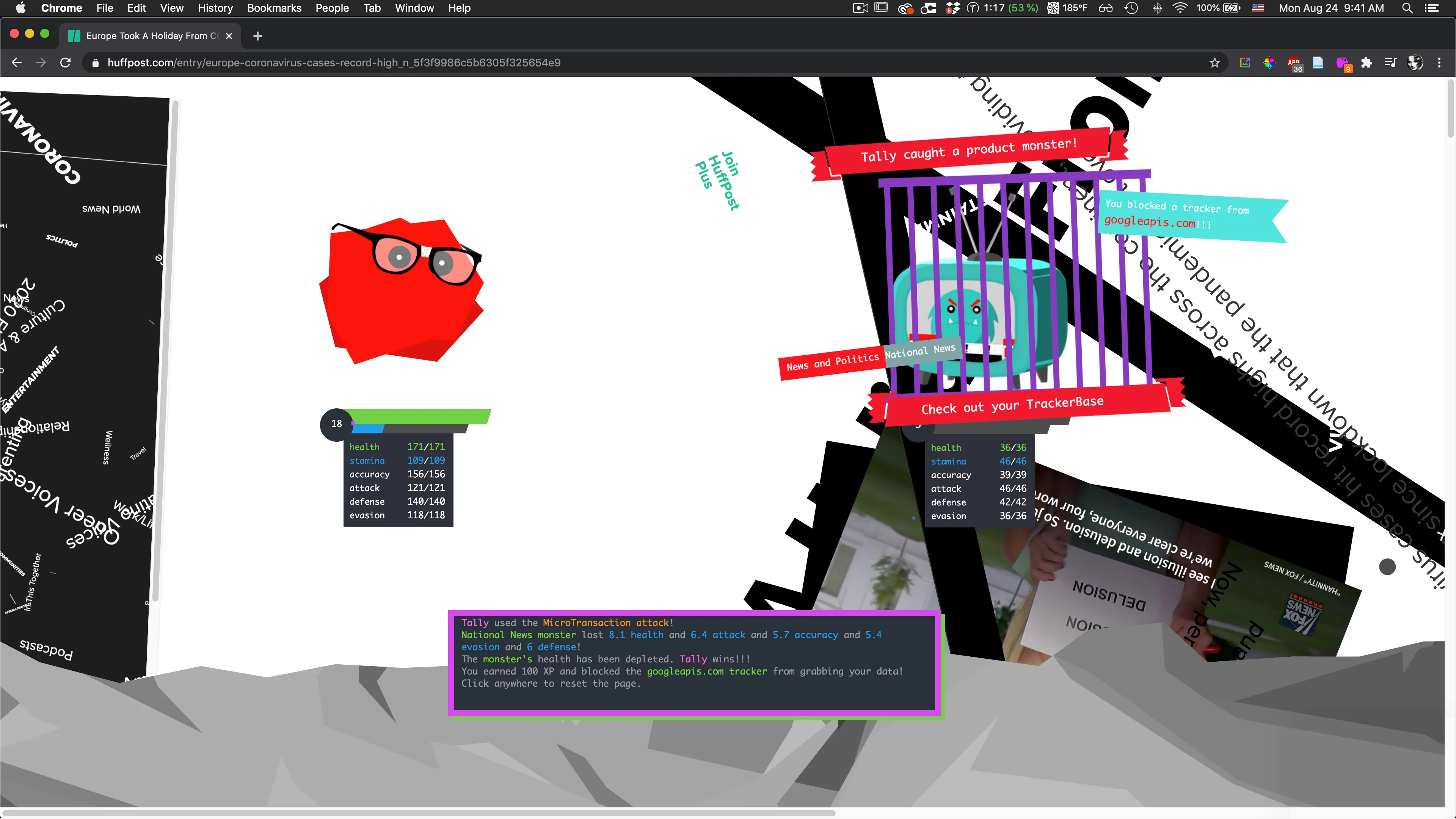Image resolution: width=1456 pixels, height=819 pixels.
Task: Click the page's horizontal scrollbar
Action: (x=418, y=813)
